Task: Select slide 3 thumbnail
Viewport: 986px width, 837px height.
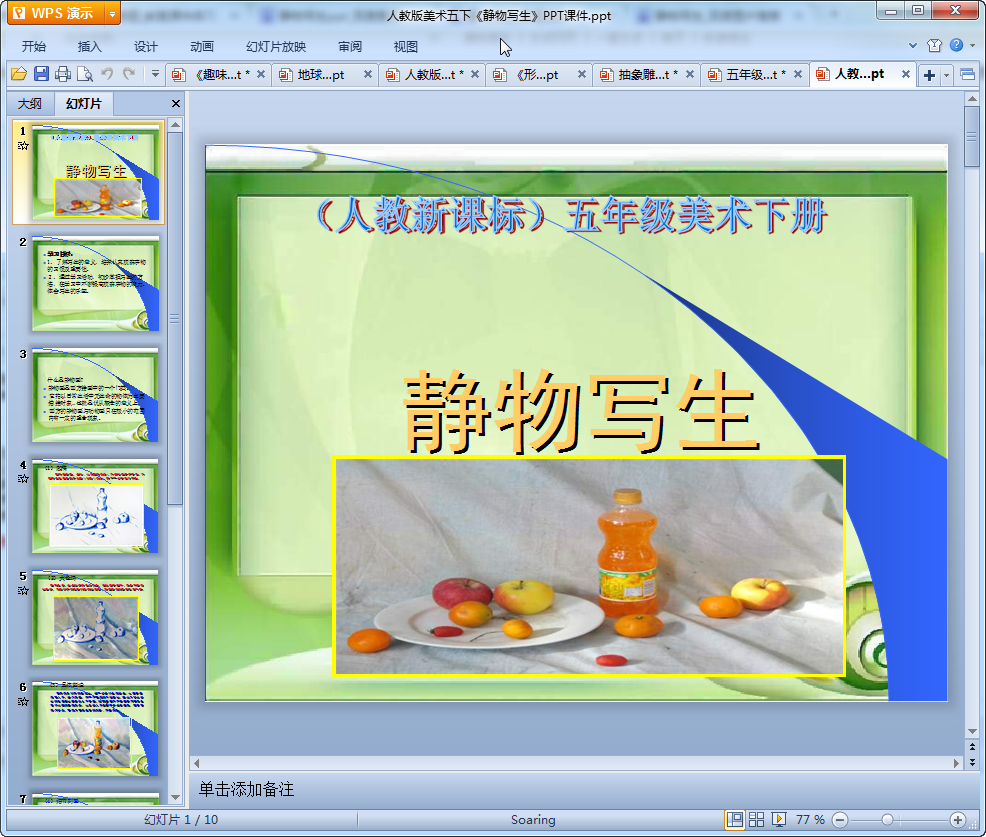Action: [96, 395]
